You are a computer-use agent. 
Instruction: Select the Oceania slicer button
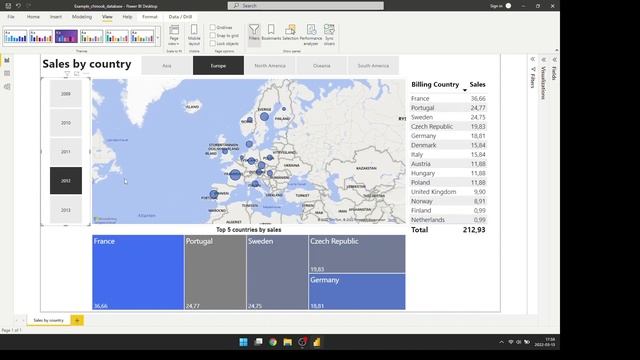(322, 66)
